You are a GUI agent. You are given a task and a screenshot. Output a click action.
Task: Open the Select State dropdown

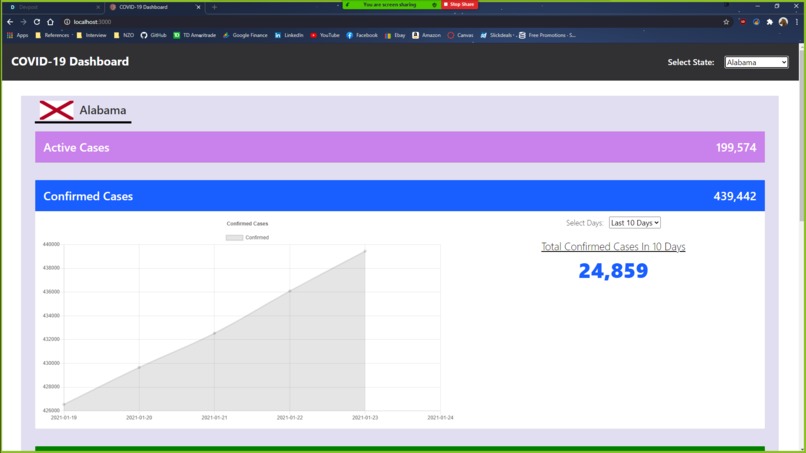(756, 62)
